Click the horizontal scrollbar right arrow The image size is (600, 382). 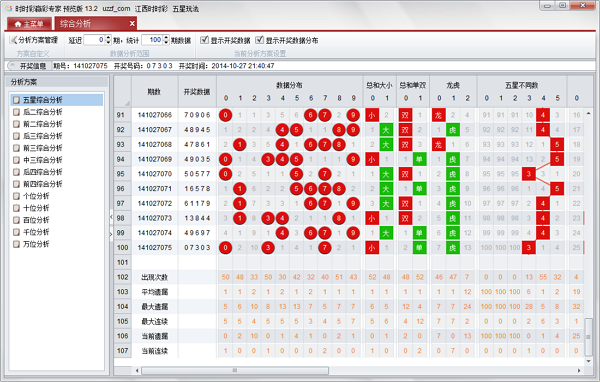pyautogui.click(x=579, y=371)
